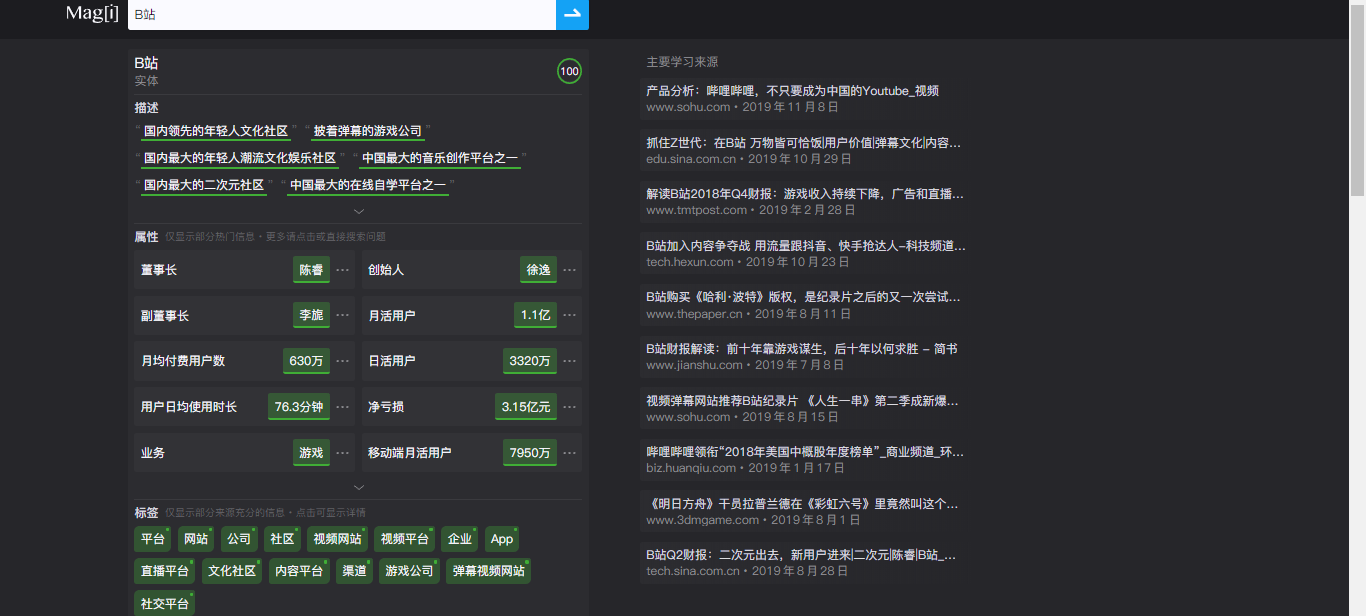1366x616 pixels.
Task: Click the 移动端月活用户 attribute label
Action: [410, 453]
